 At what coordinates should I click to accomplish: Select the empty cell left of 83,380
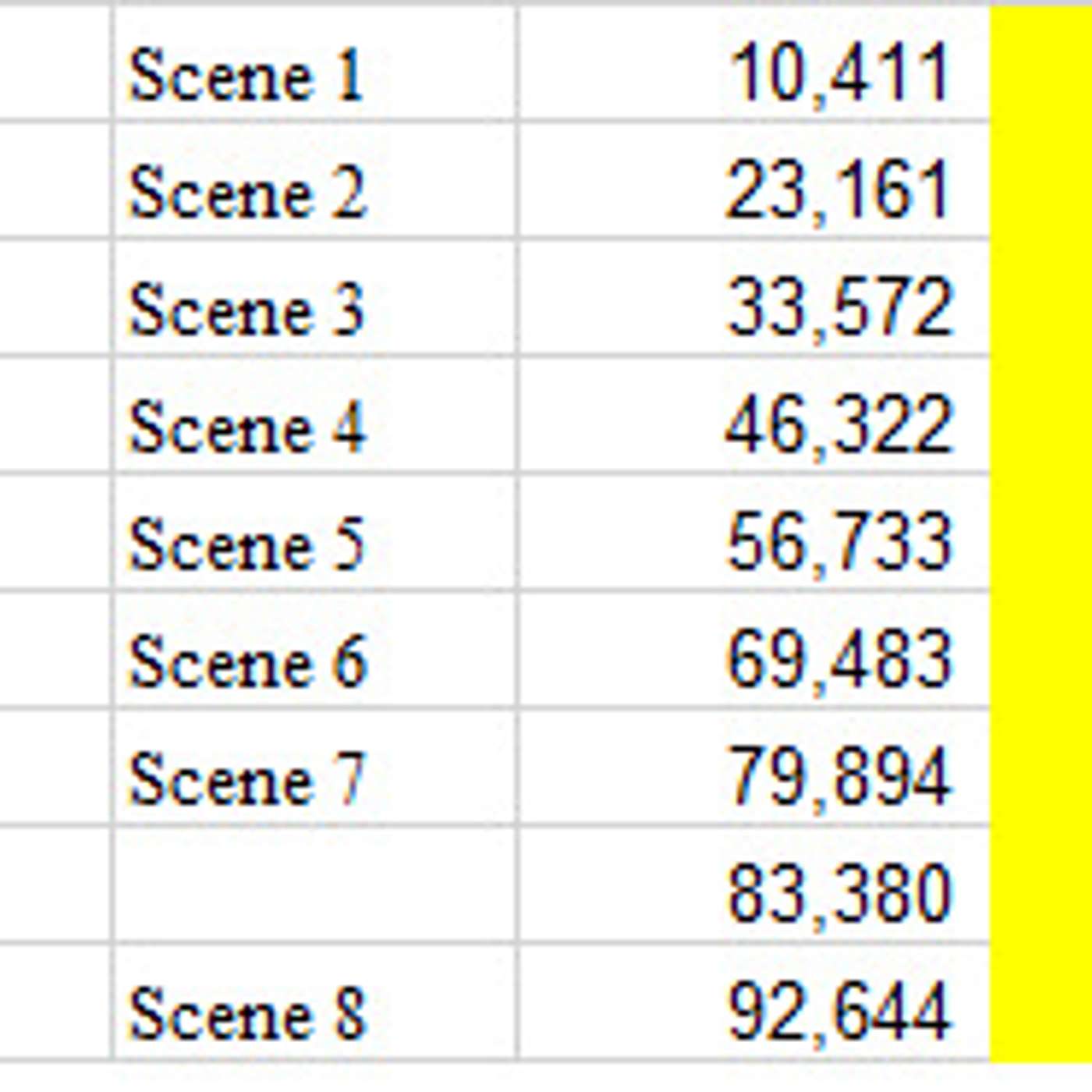(x=314, y=885)
